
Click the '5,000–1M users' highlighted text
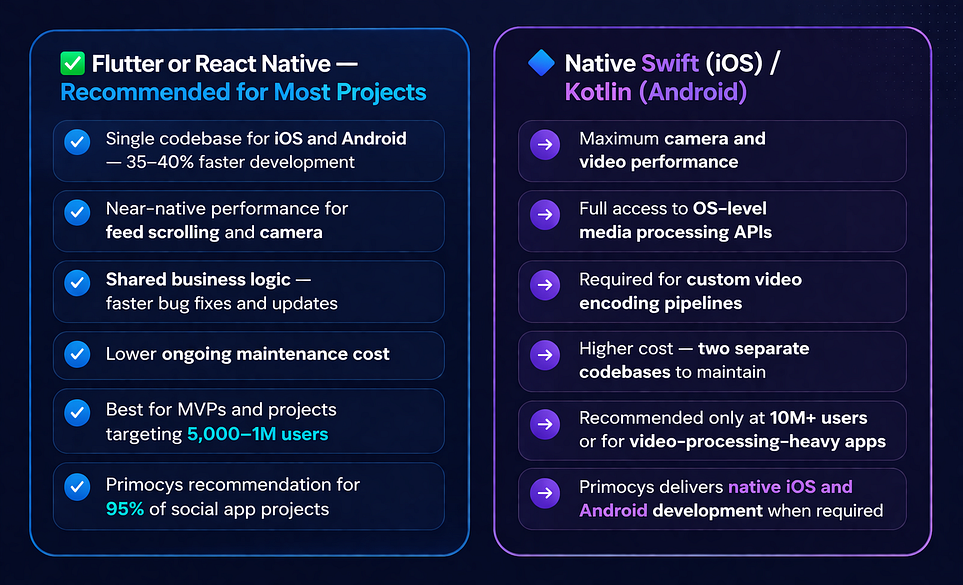pos(257,434)
